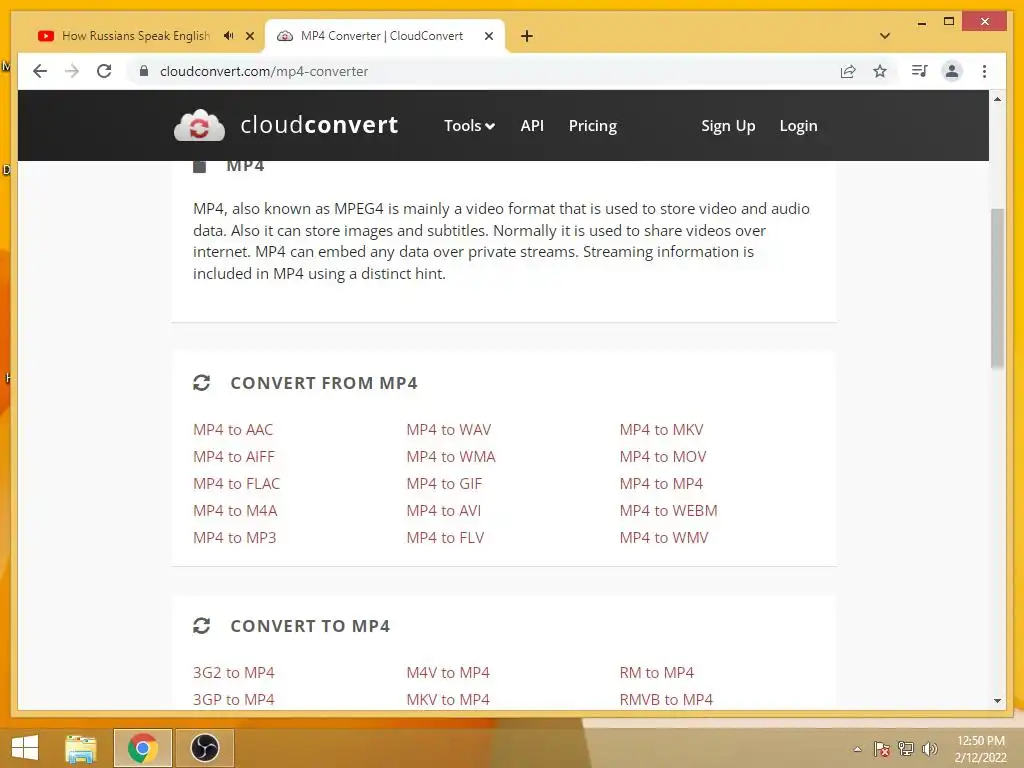Screen dimensions: 1024x768
Task: Open the tab search chevron
Action: 885,36
